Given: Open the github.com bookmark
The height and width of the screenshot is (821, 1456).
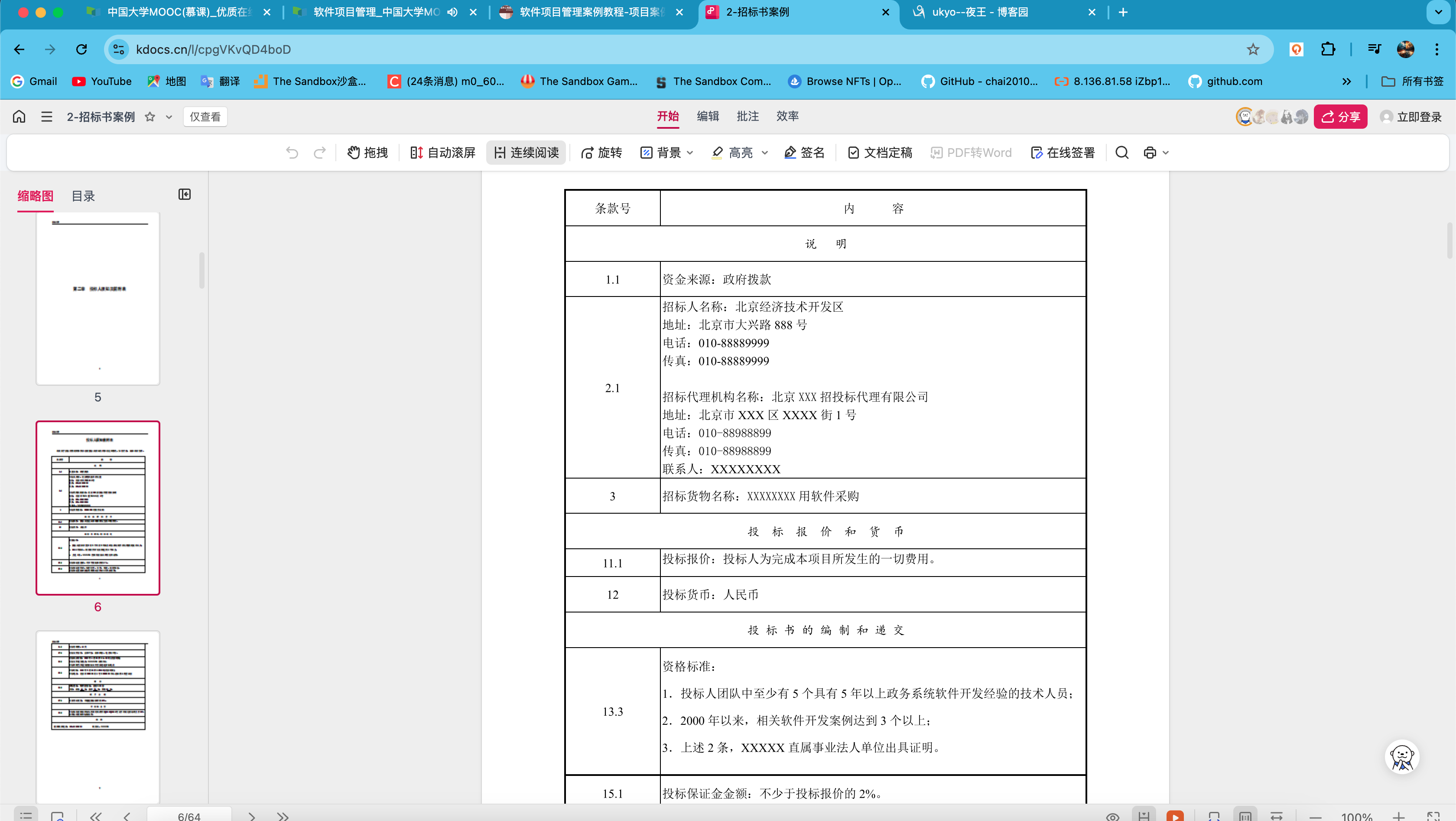Looking at the screenshot, I should (1225, 81).
